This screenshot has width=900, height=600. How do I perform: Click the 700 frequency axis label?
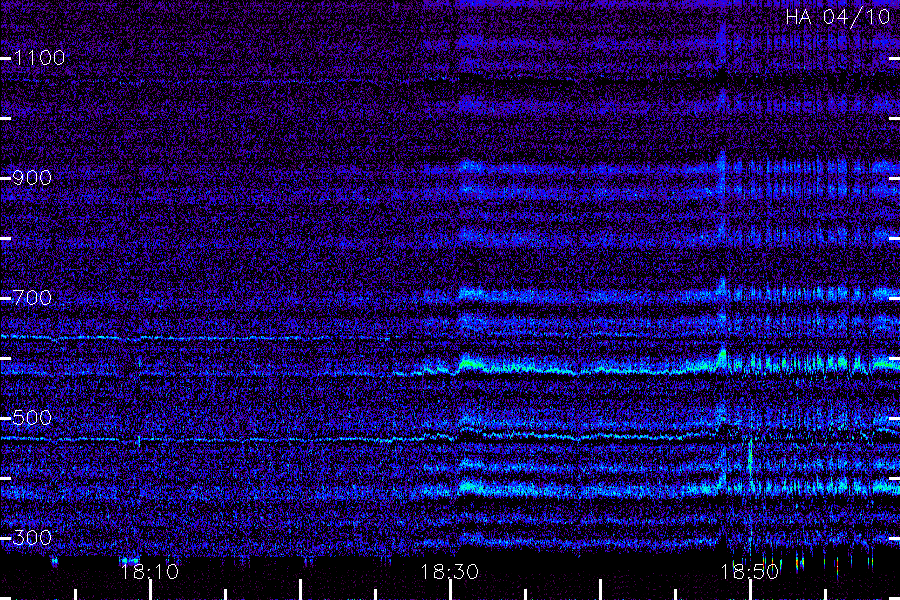(x=32, y=298)
